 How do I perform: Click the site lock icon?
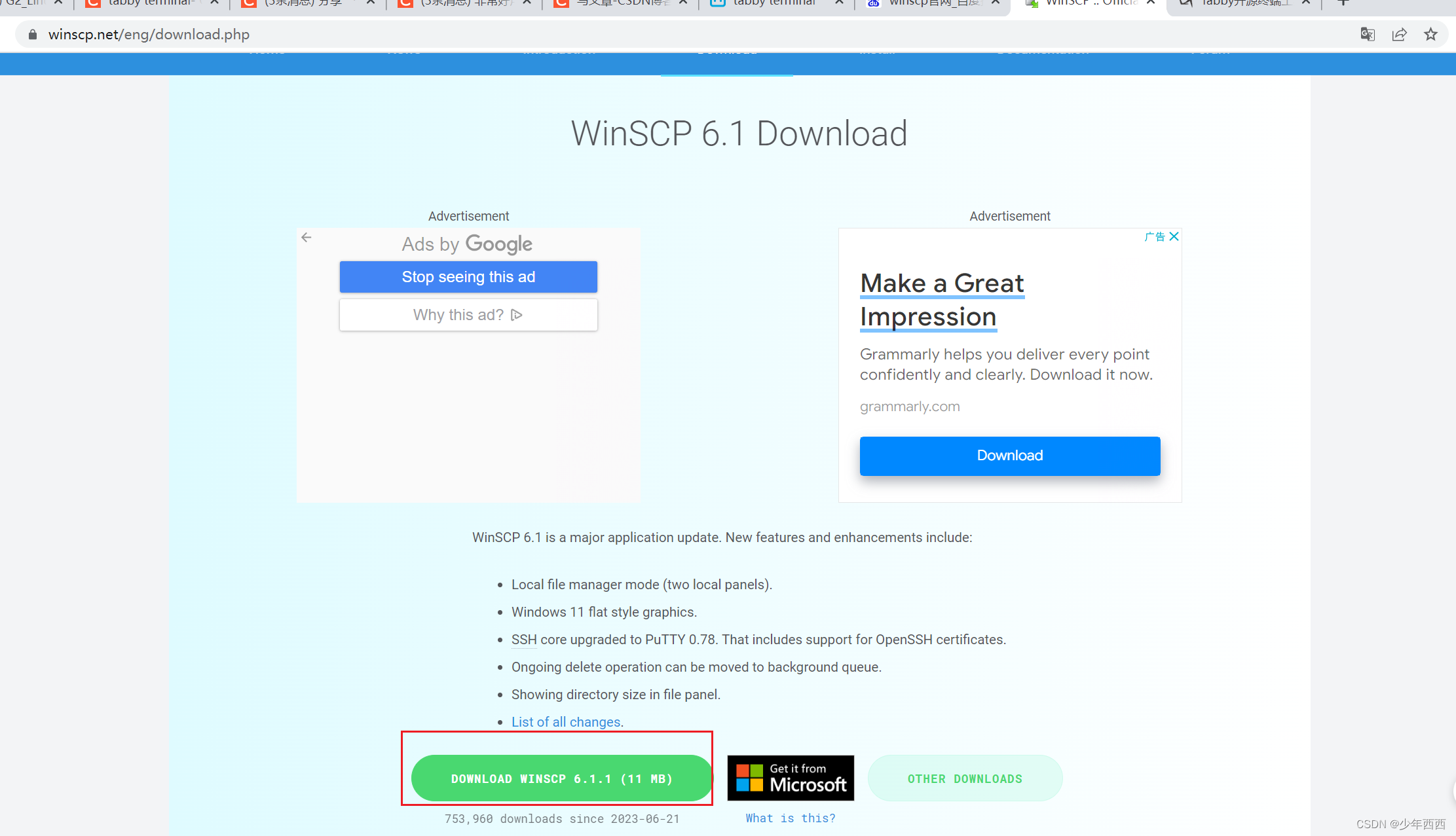pos(33,34)
